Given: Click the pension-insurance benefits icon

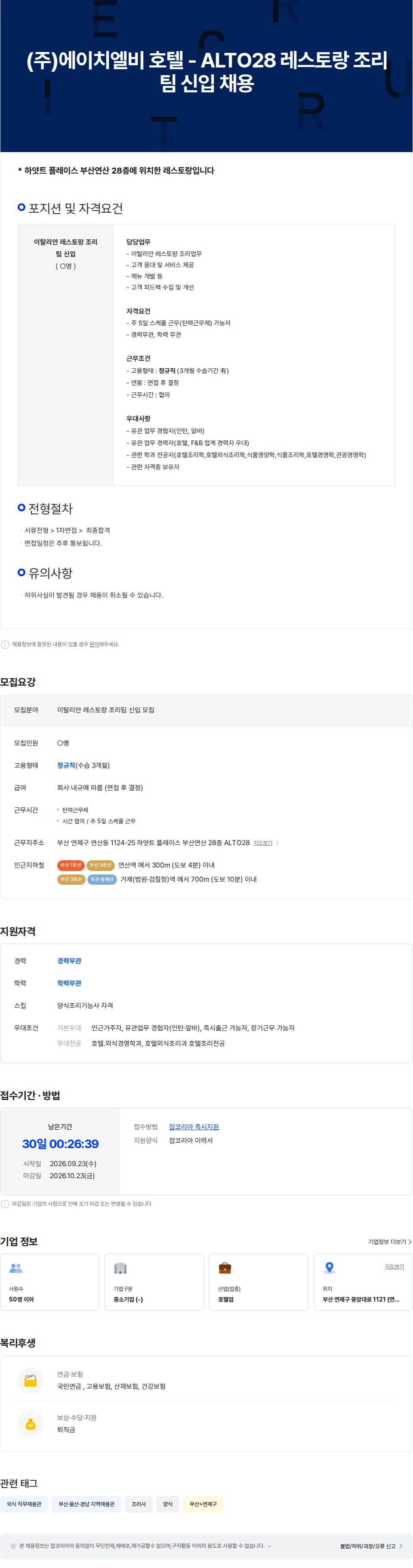Looking at the screenshot, I should point(31,1381).
